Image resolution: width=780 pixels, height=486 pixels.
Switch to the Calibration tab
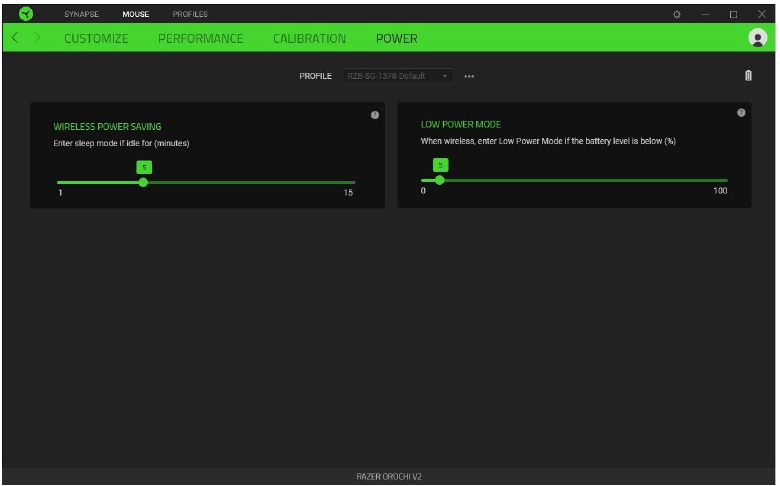pos(309,38)
